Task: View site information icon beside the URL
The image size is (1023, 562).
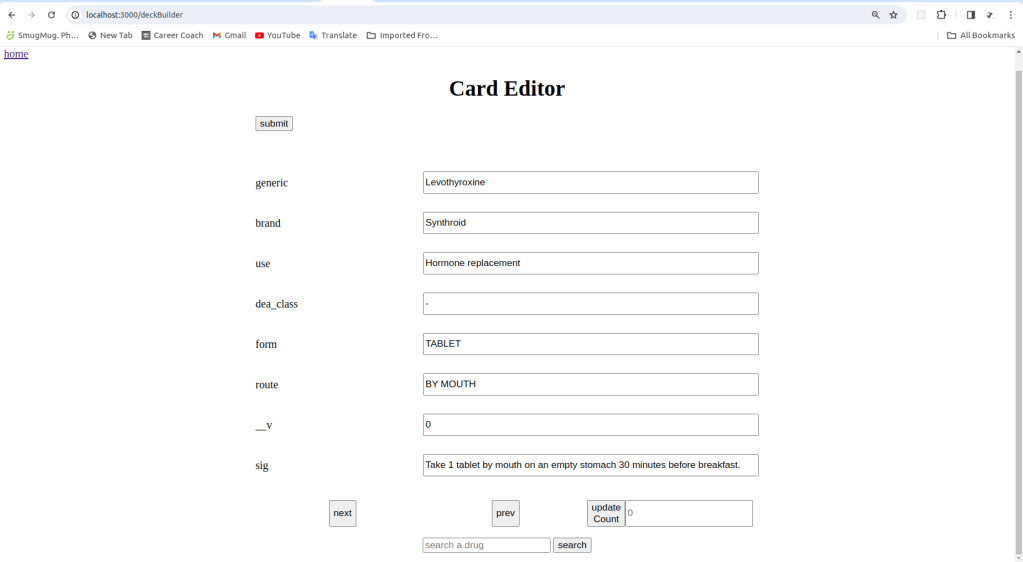Action: coord(75,15)
